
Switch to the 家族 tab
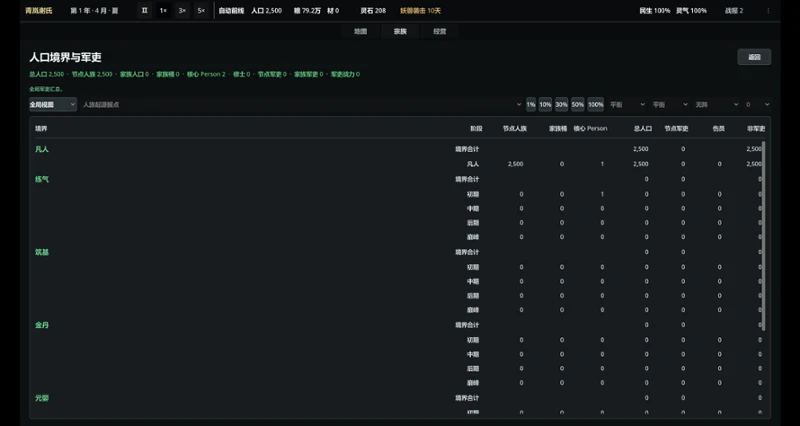point(400,31)
